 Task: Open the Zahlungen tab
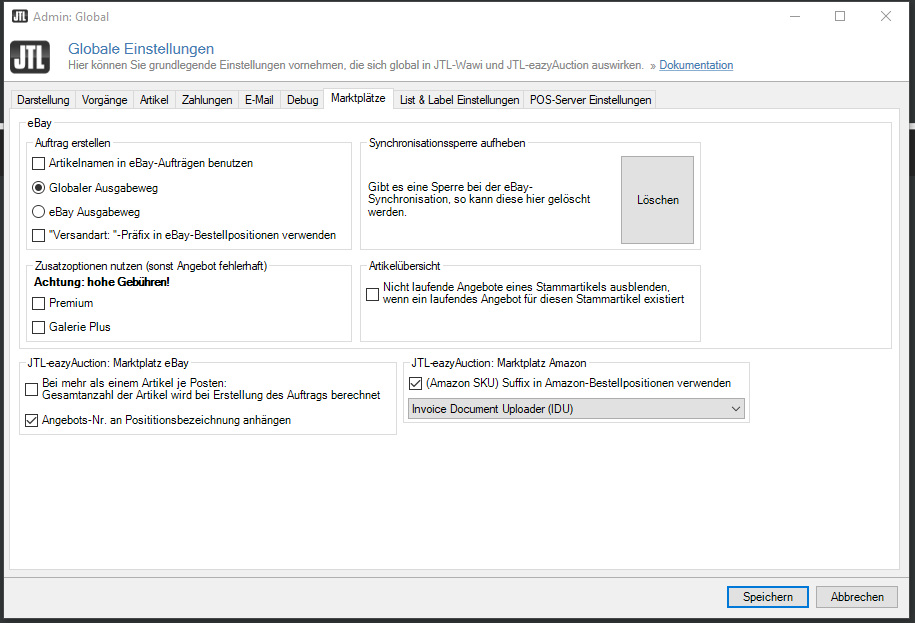point(206,99)
